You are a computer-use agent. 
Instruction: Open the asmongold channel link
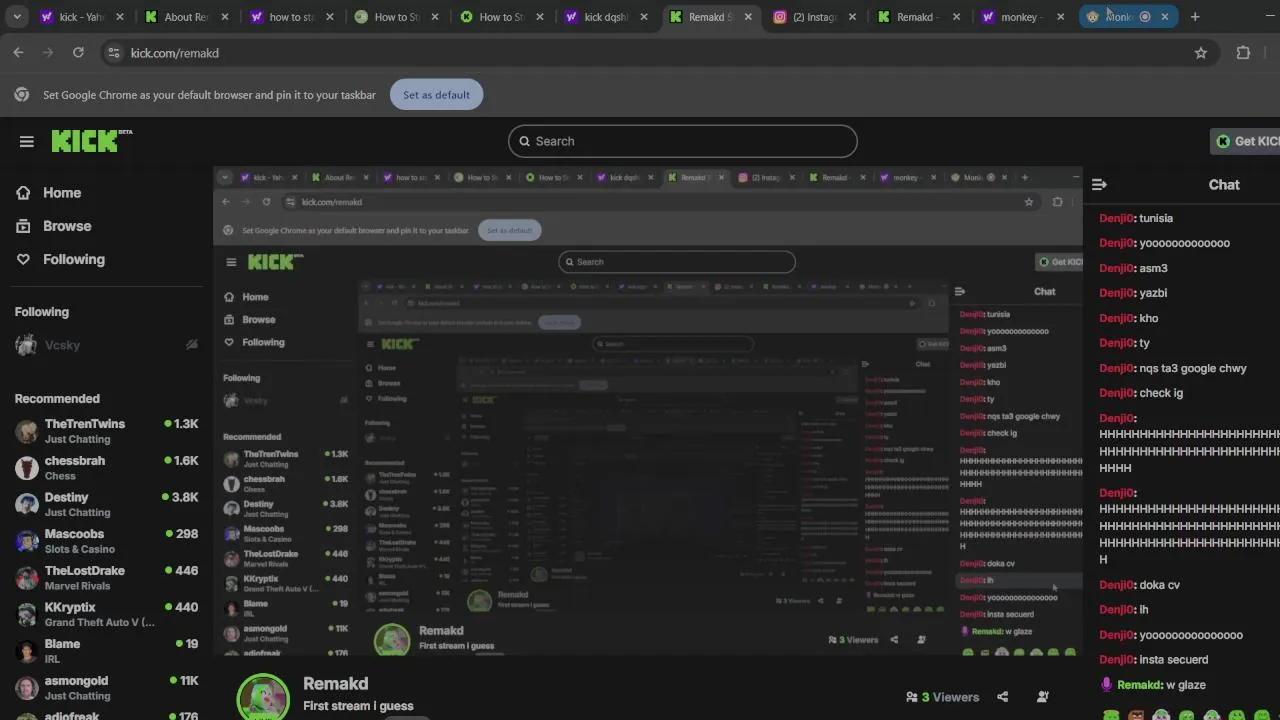105,688
